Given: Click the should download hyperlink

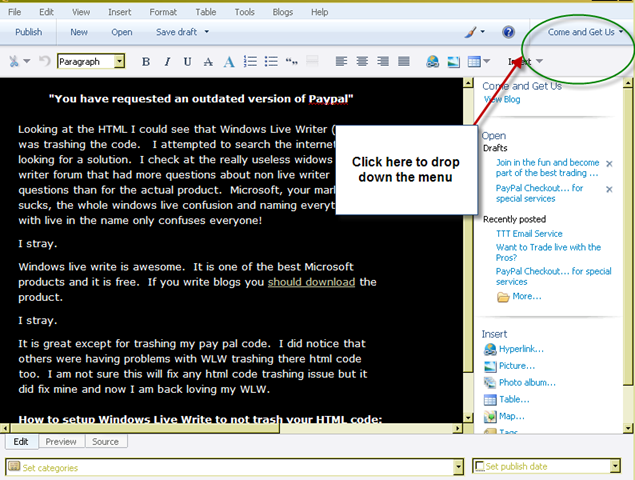Looking at the screenshot, I should click(311, 282).
